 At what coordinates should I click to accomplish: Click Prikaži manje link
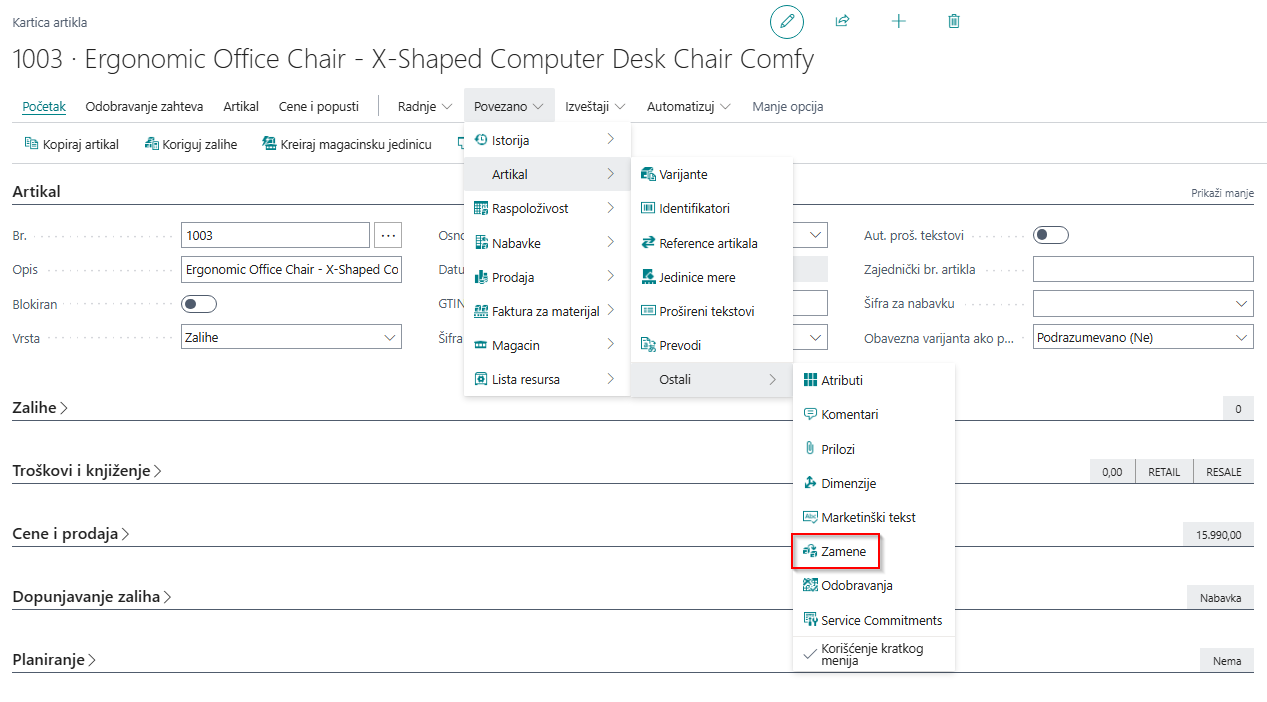[x=1221, y=193]
